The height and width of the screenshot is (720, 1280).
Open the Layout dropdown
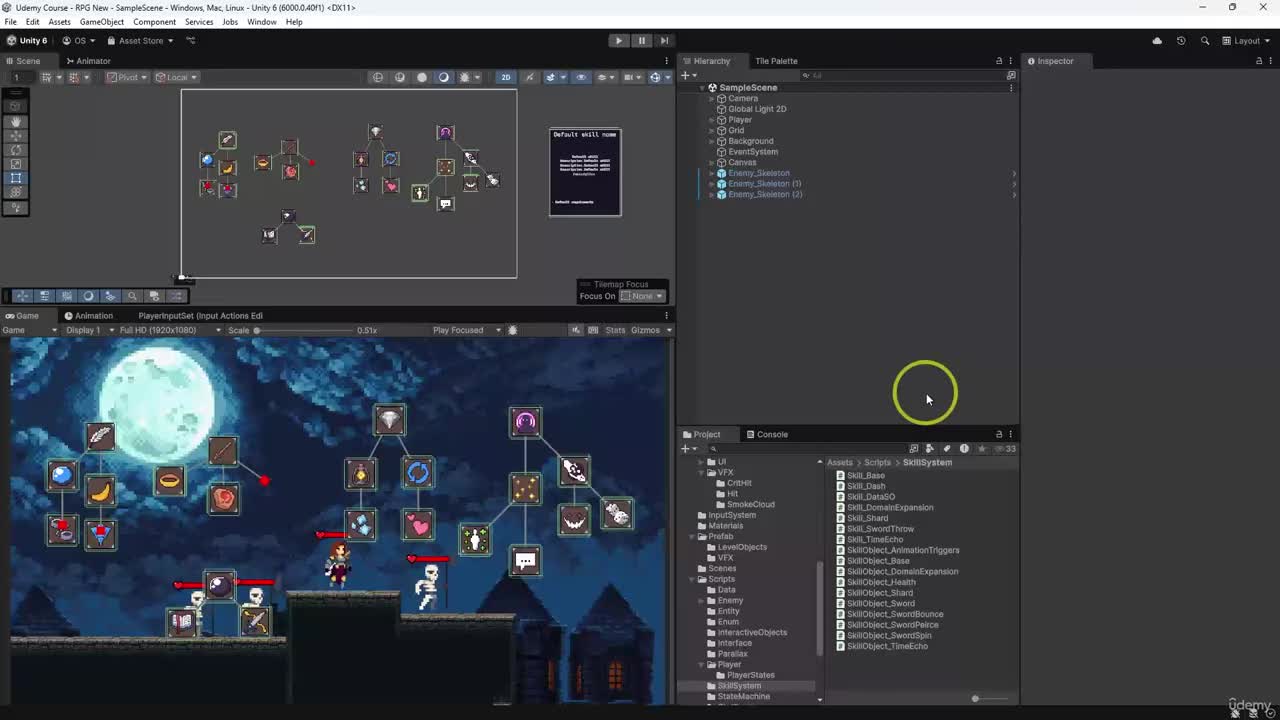[1246, 41]
